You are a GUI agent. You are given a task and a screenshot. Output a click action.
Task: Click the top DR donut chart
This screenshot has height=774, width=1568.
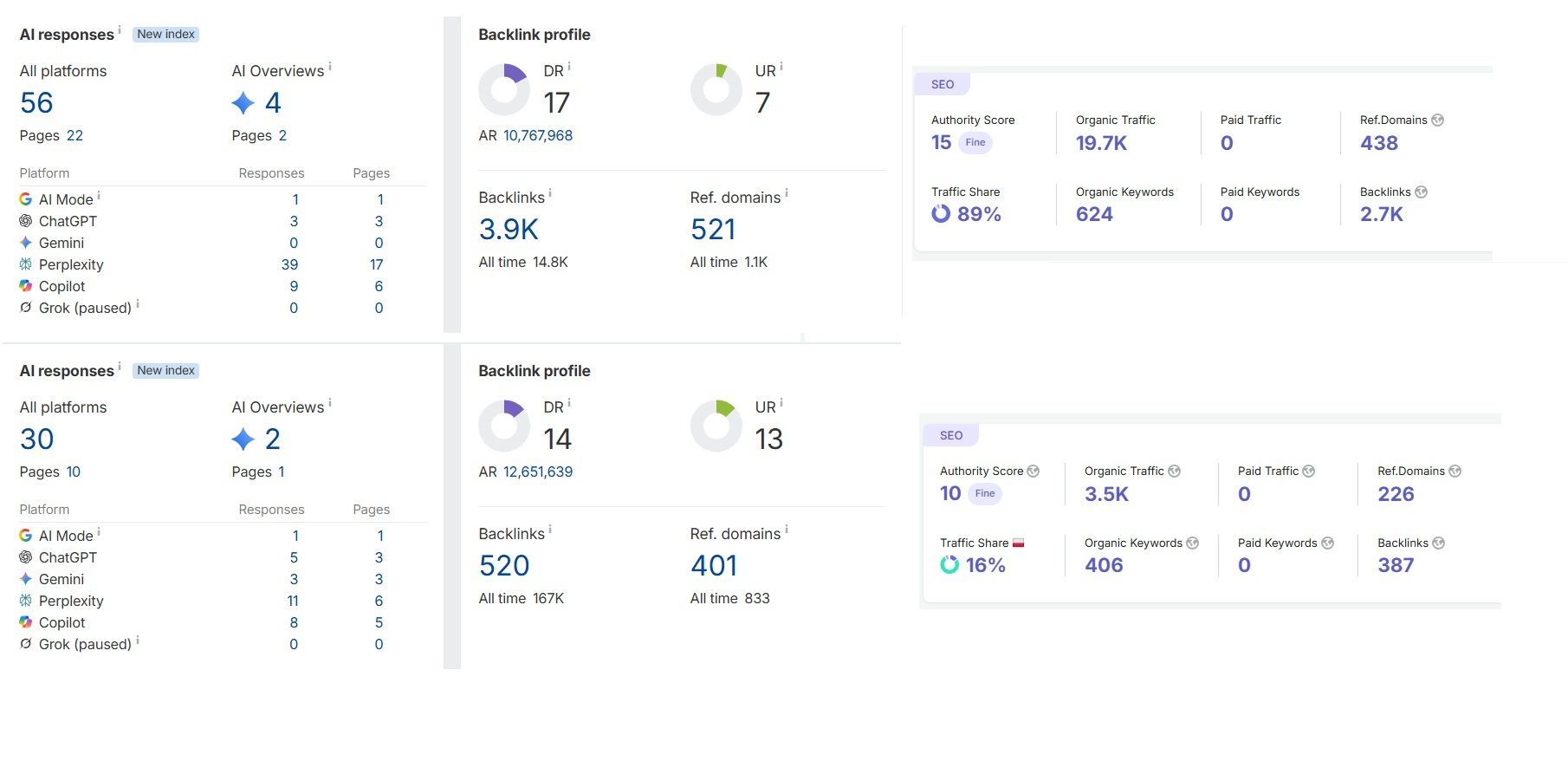point(504,89)
